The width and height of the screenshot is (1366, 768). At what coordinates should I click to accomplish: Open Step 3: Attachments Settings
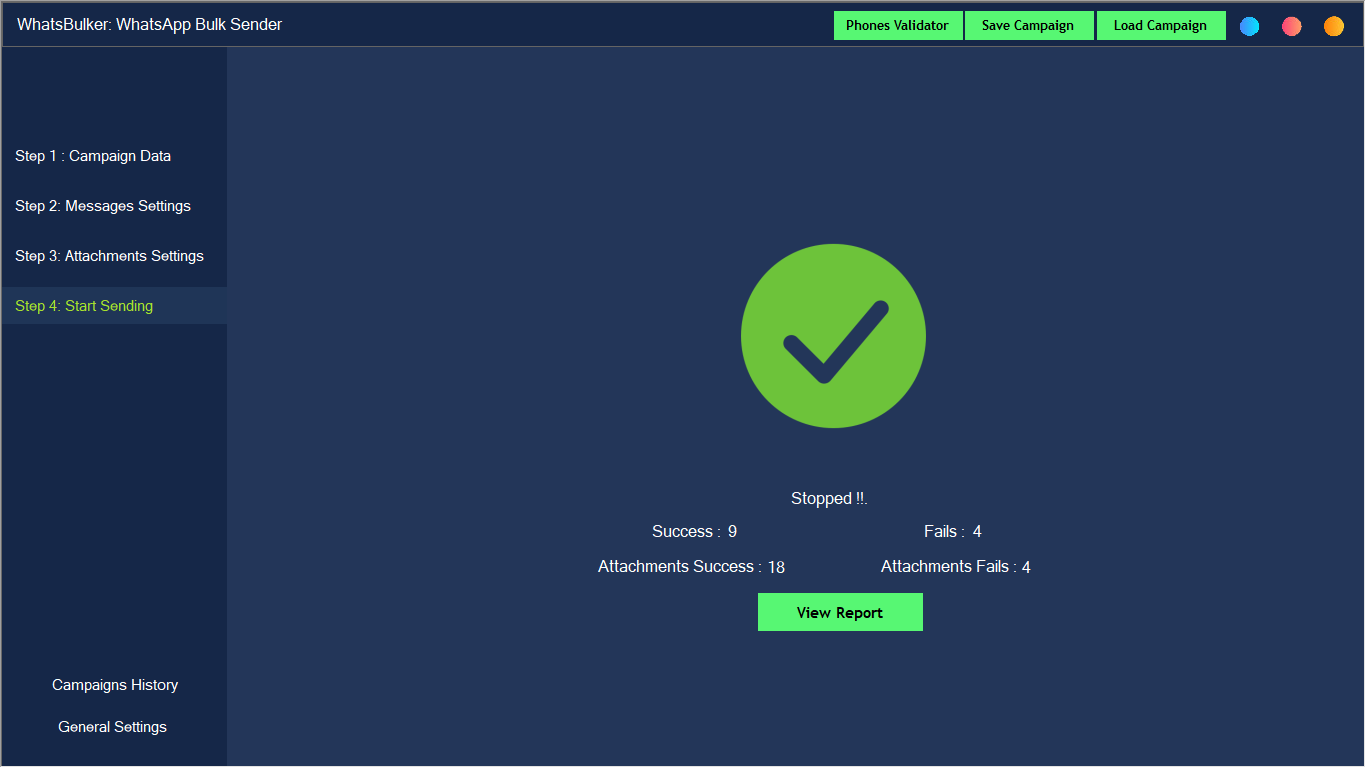click(x=114, y=256)
